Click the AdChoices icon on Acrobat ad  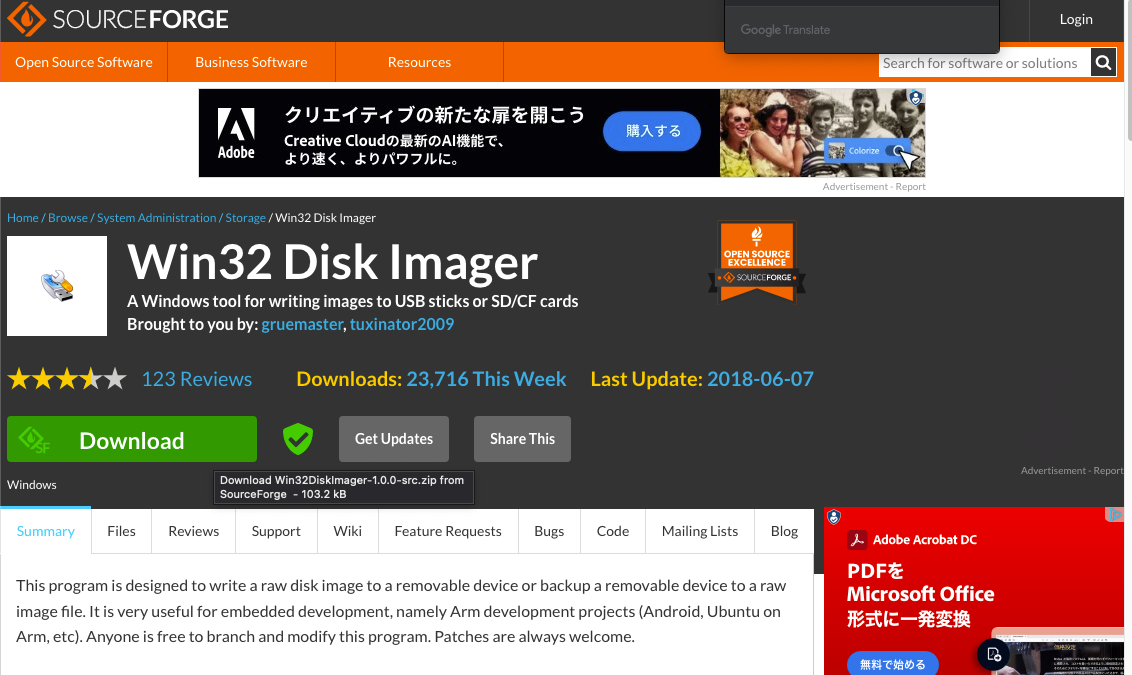[1114, 515]
